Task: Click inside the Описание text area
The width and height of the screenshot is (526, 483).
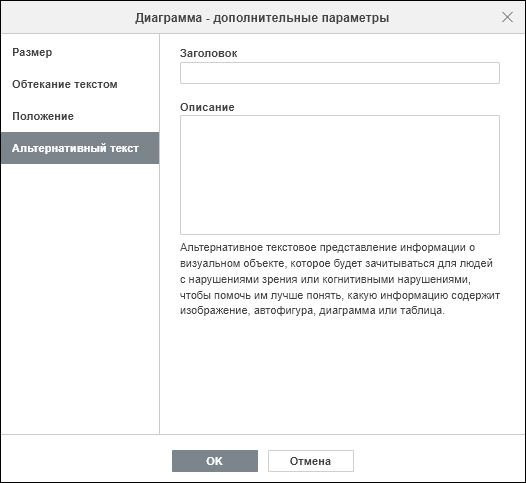Action: 339,175
